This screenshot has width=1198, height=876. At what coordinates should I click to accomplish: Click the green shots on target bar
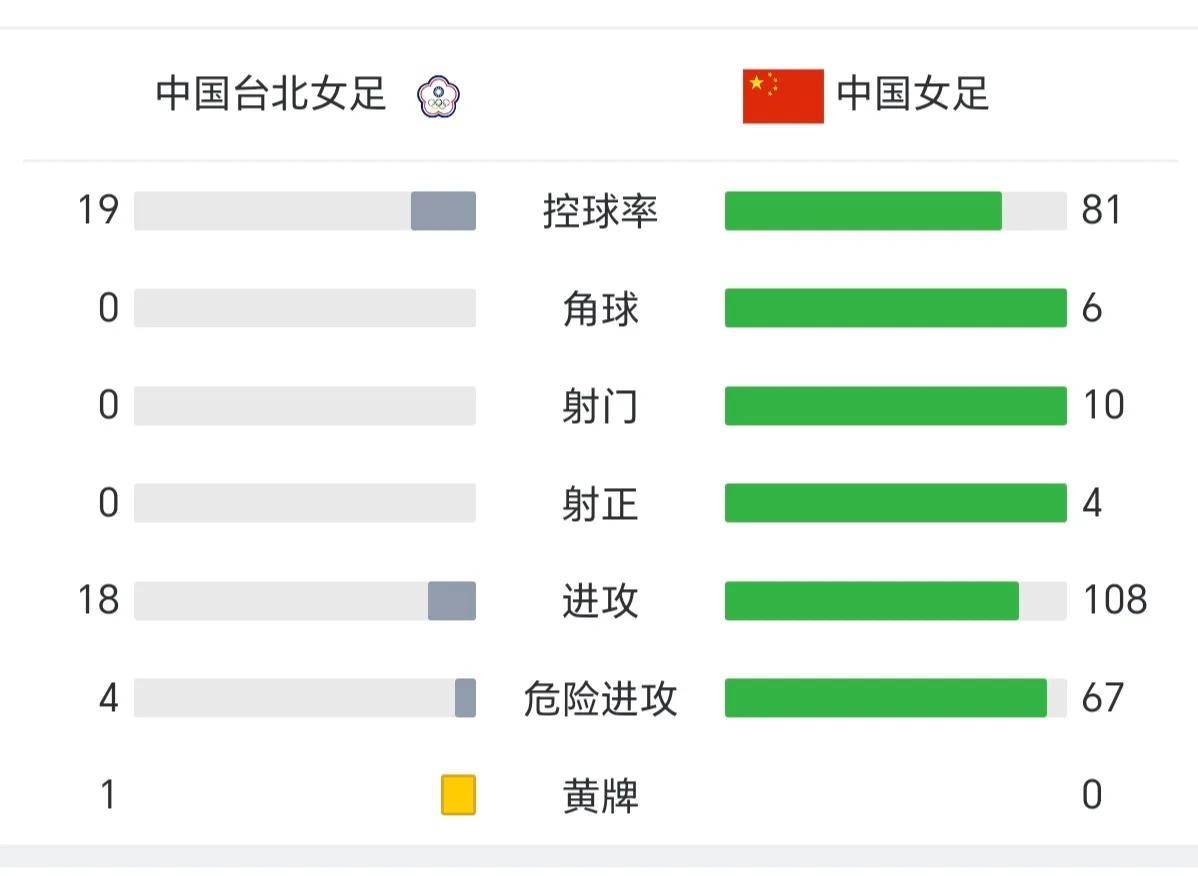[x=895, y=503]
